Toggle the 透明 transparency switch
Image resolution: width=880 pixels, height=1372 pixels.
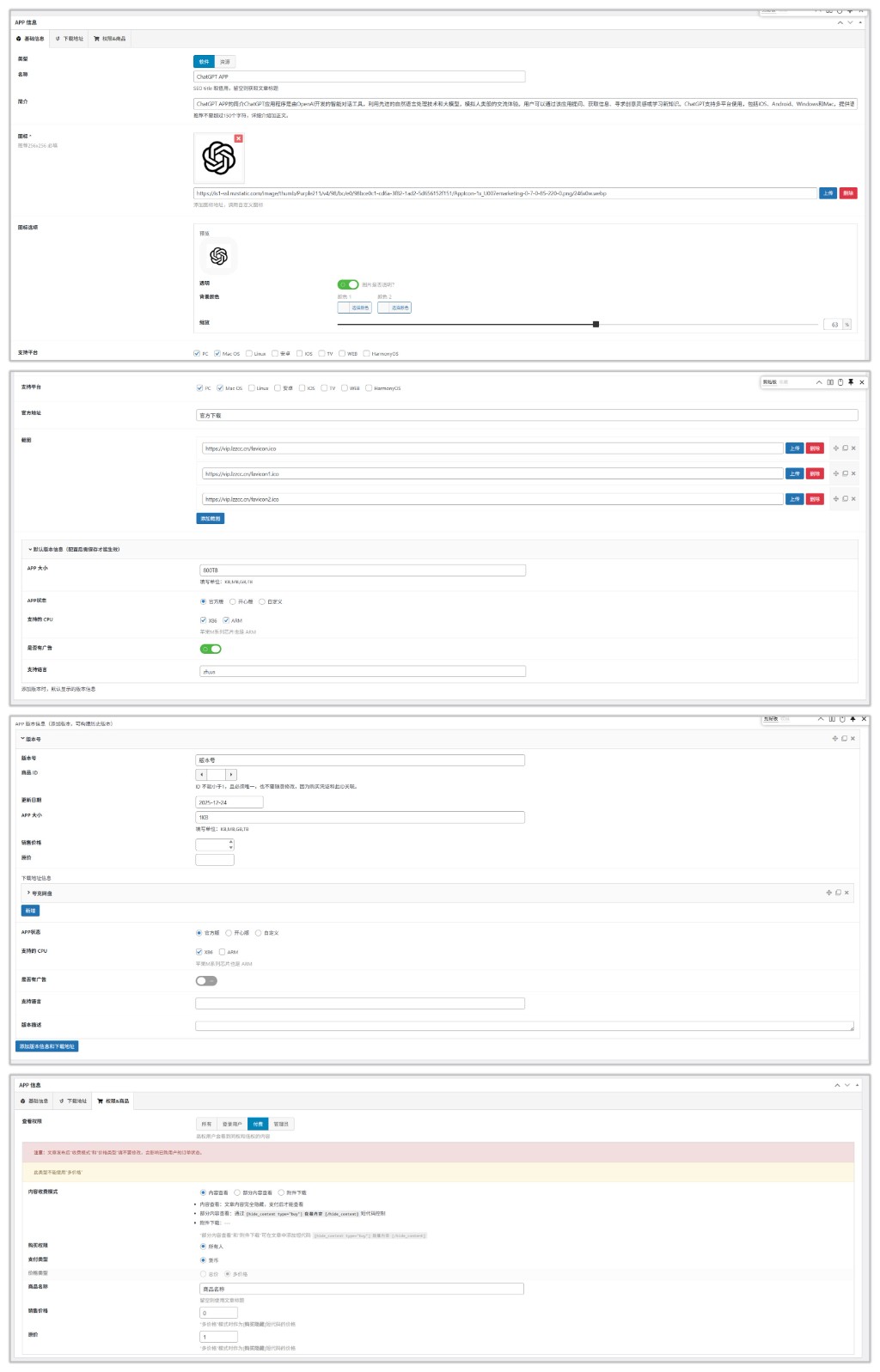point(348,284)
